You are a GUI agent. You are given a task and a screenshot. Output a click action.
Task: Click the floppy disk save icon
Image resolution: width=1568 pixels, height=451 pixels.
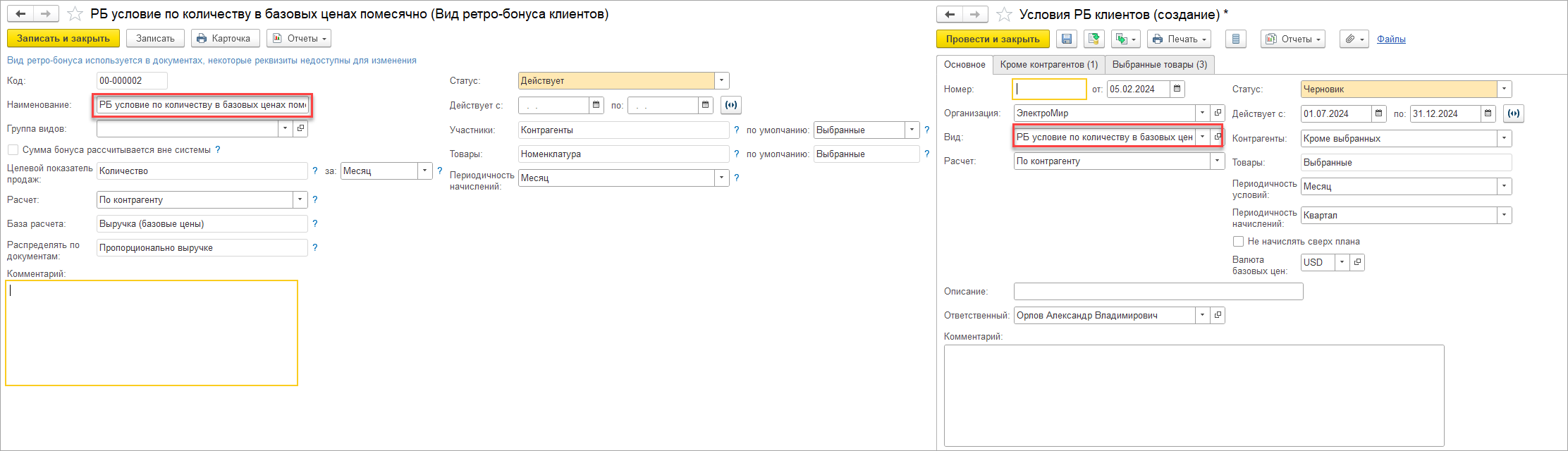coord(1067,39)
